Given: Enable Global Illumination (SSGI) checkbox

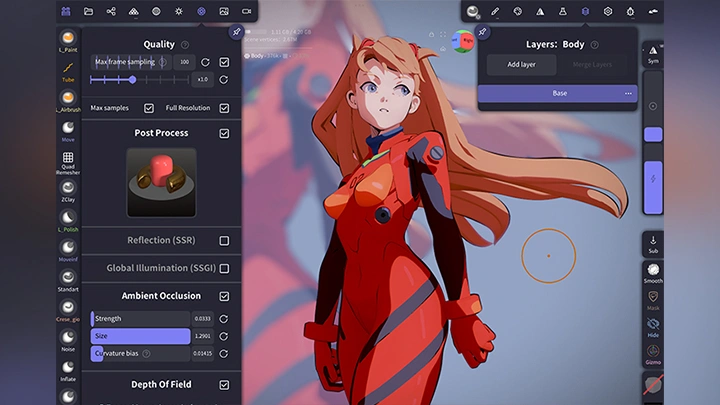Looking at the screenshot, I should pyautogui.click(x=224, y=268).
